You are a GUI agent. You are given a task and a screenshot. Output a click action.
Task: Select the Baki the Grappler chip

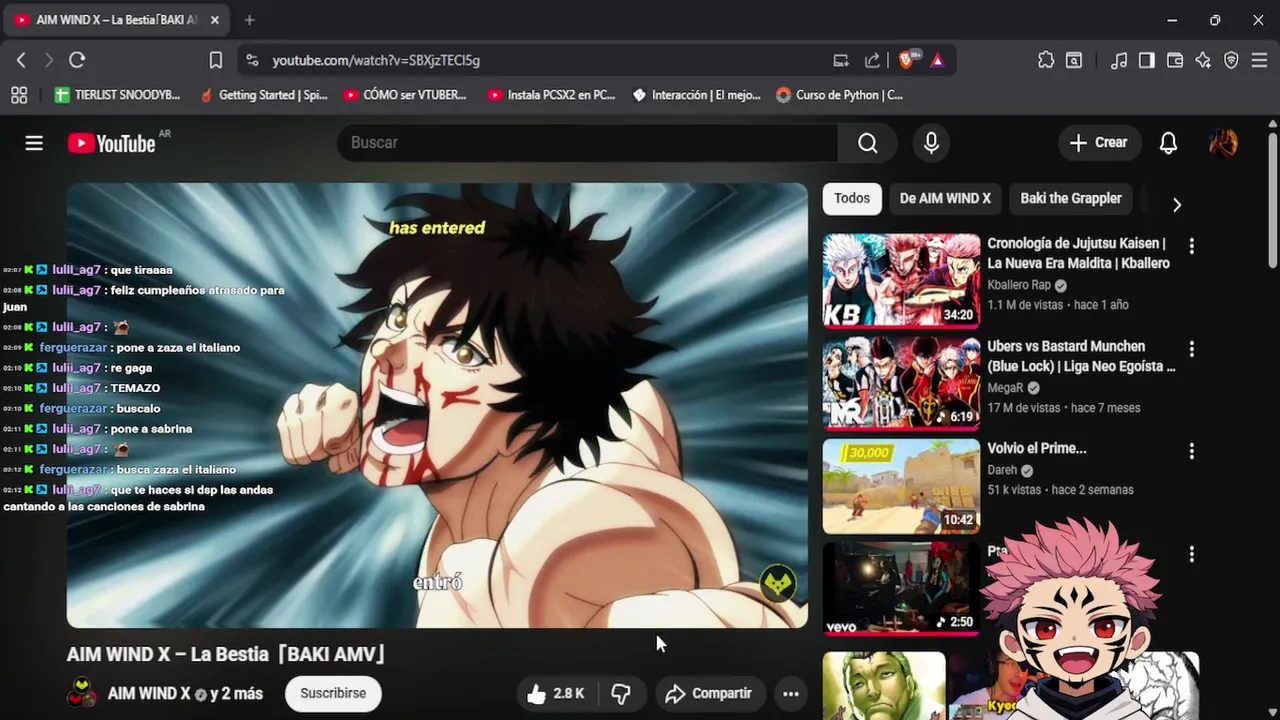click(1071, 198)
